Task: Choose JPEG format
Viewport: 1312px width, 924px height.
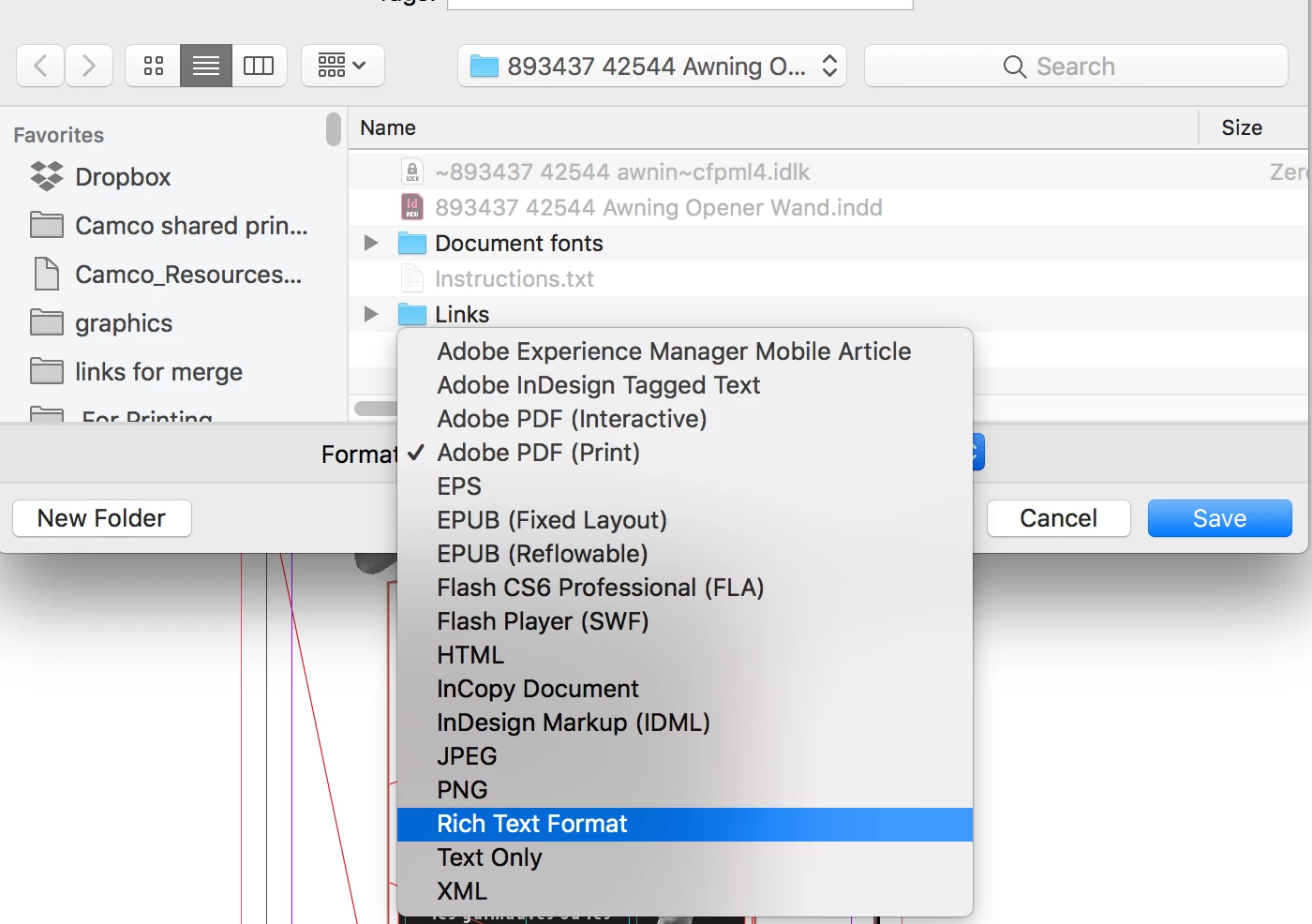Action: (685, 756)
